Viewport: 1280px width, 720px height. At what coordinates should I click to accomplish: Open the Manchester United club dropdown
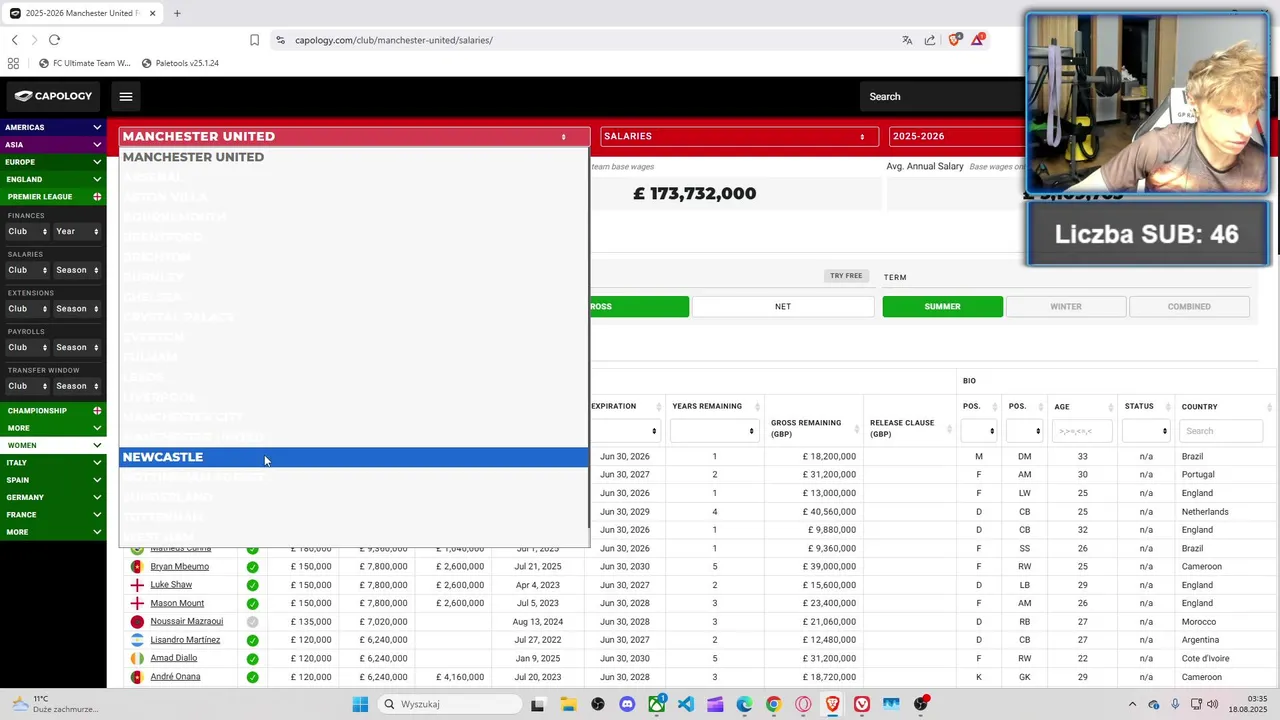355,136
